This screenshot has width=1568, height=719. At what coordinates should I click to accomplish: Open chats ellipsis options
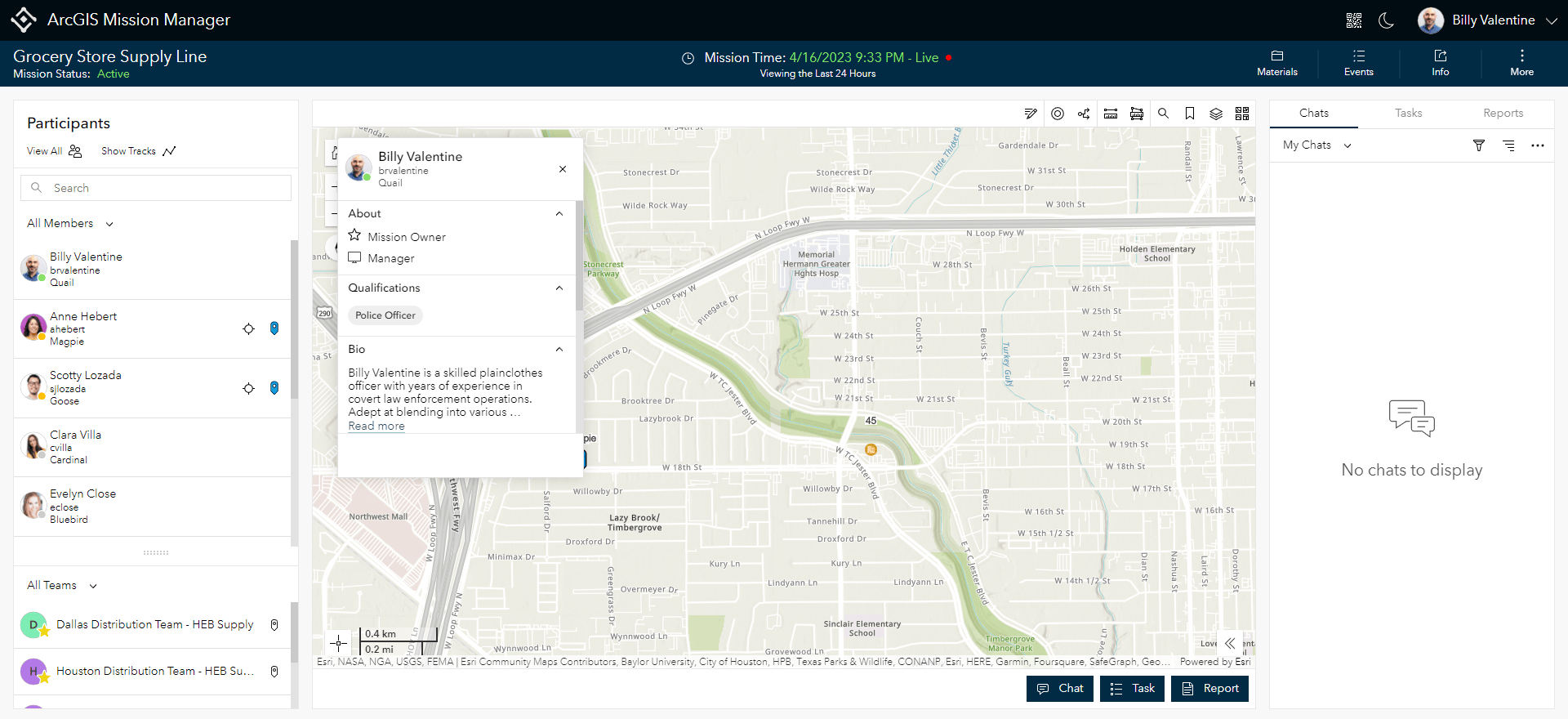pos(1538,145)
